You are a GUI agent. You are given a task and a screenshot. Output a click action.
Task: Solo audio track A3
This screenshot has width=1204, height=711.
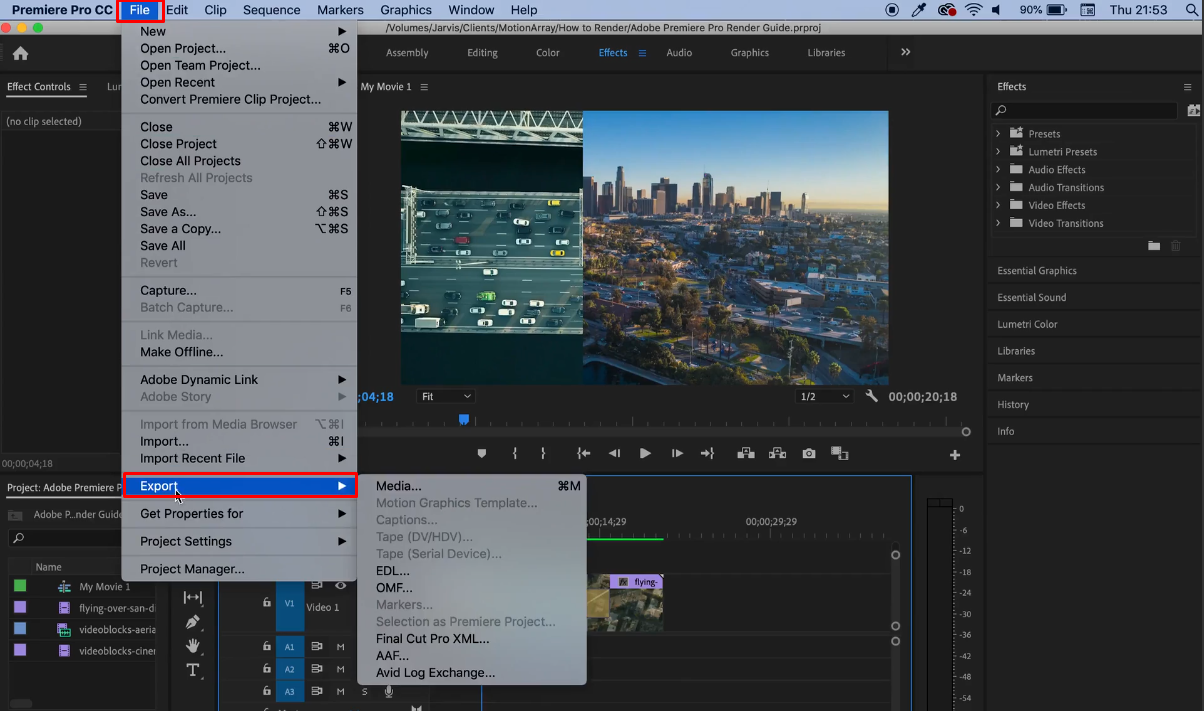coord(364,691)
